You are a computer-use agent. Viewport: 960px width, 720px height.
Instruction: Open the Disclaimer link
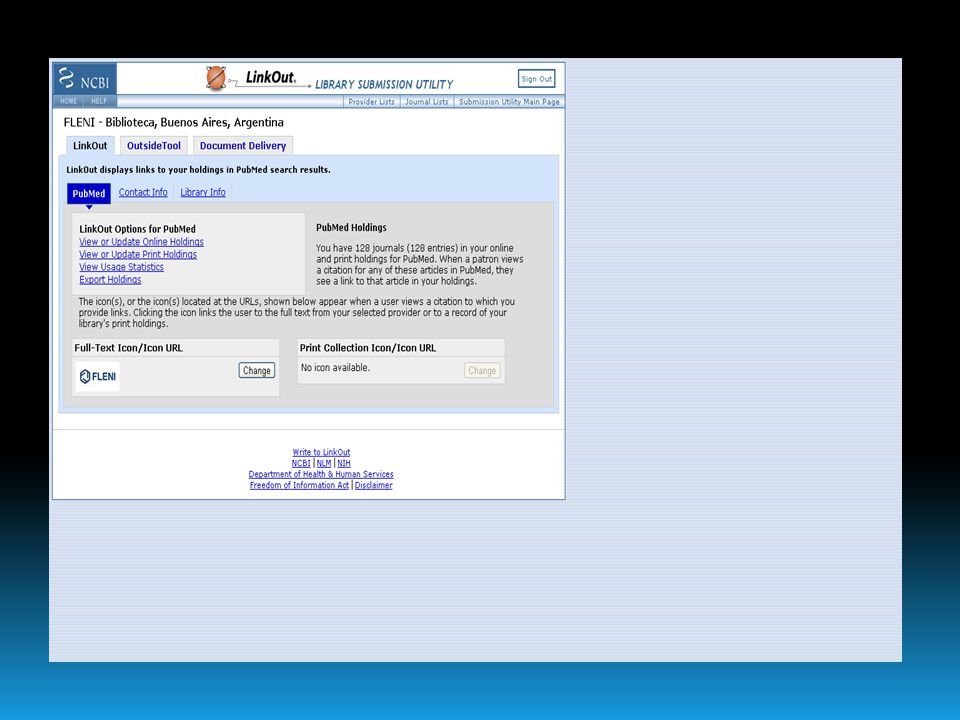pos(373,485)
